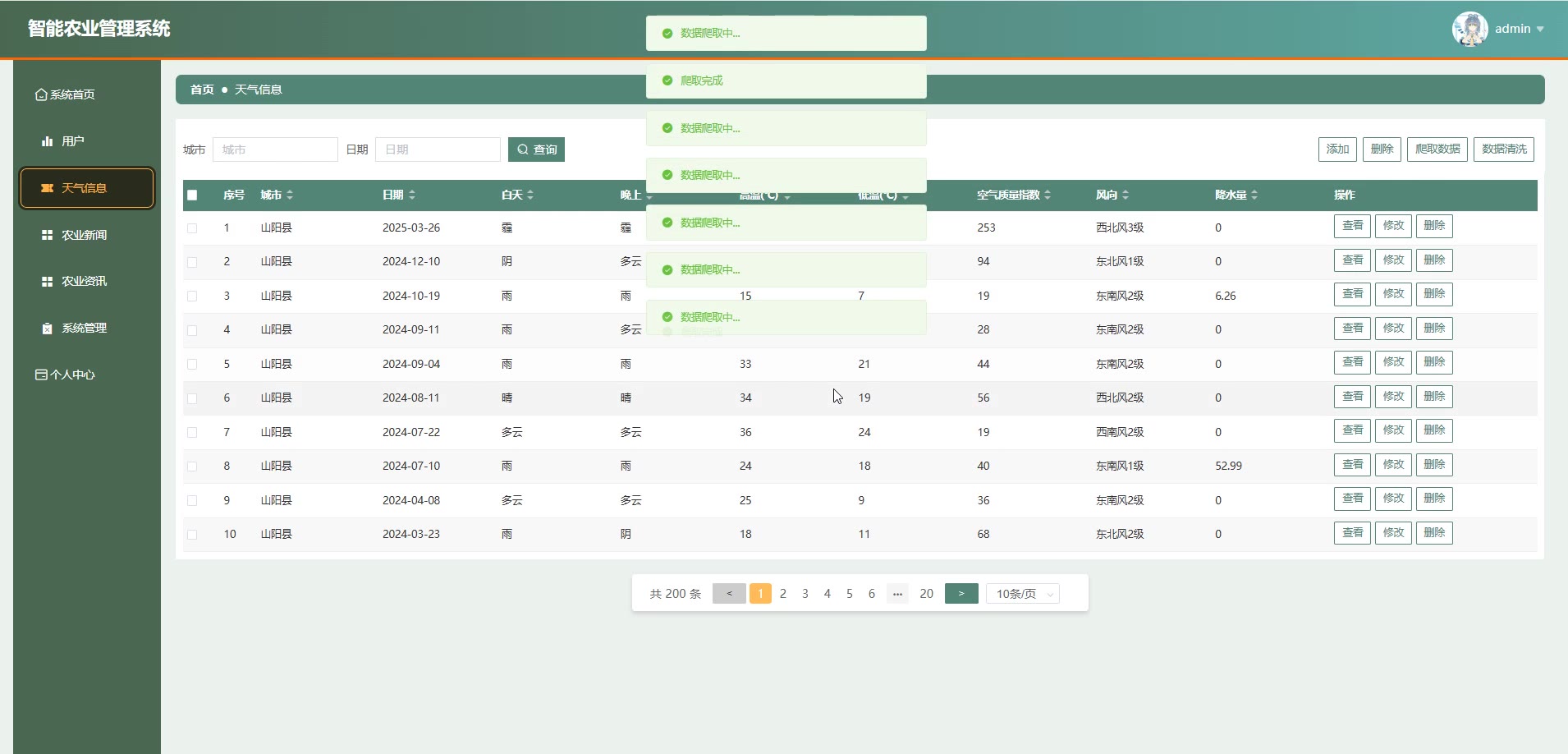Click the card icon beside 个人中心
The image size is (1568, 754).
(x=41, y=375)
